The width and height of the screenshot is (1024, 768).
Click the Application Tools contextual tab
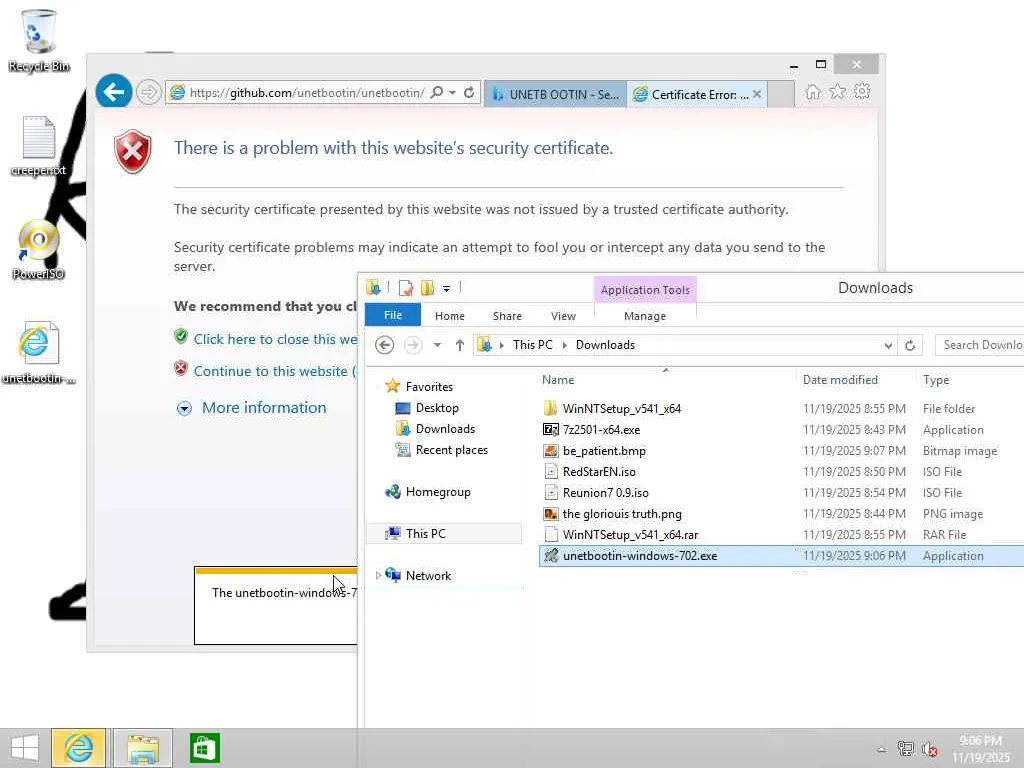tap(645, 290)
